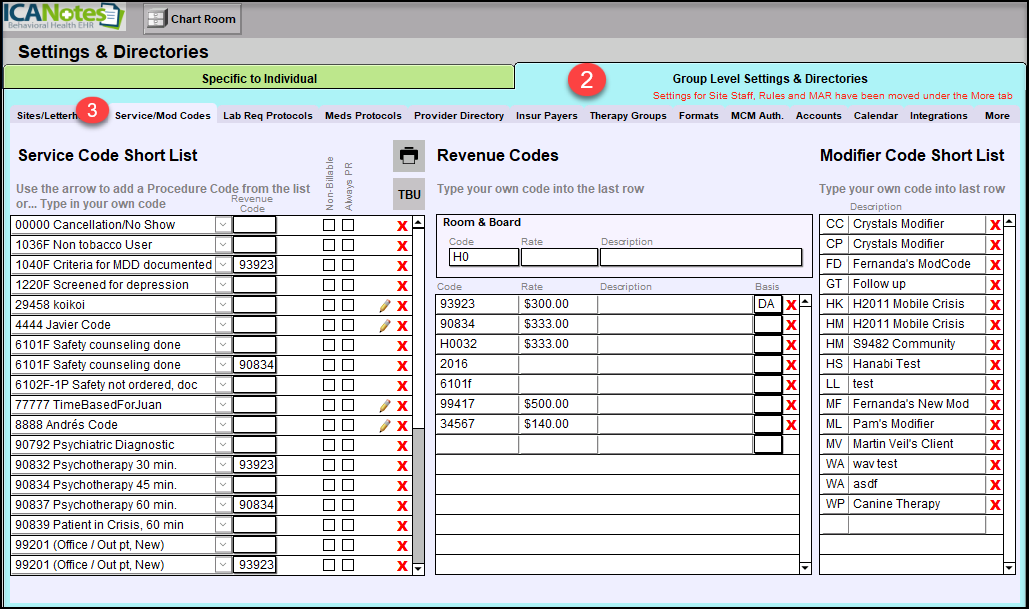Toggle Always PR for 90792 Psychiatric Diagnostic
This screenshot has height=609, width=1029.
[348, 445]
